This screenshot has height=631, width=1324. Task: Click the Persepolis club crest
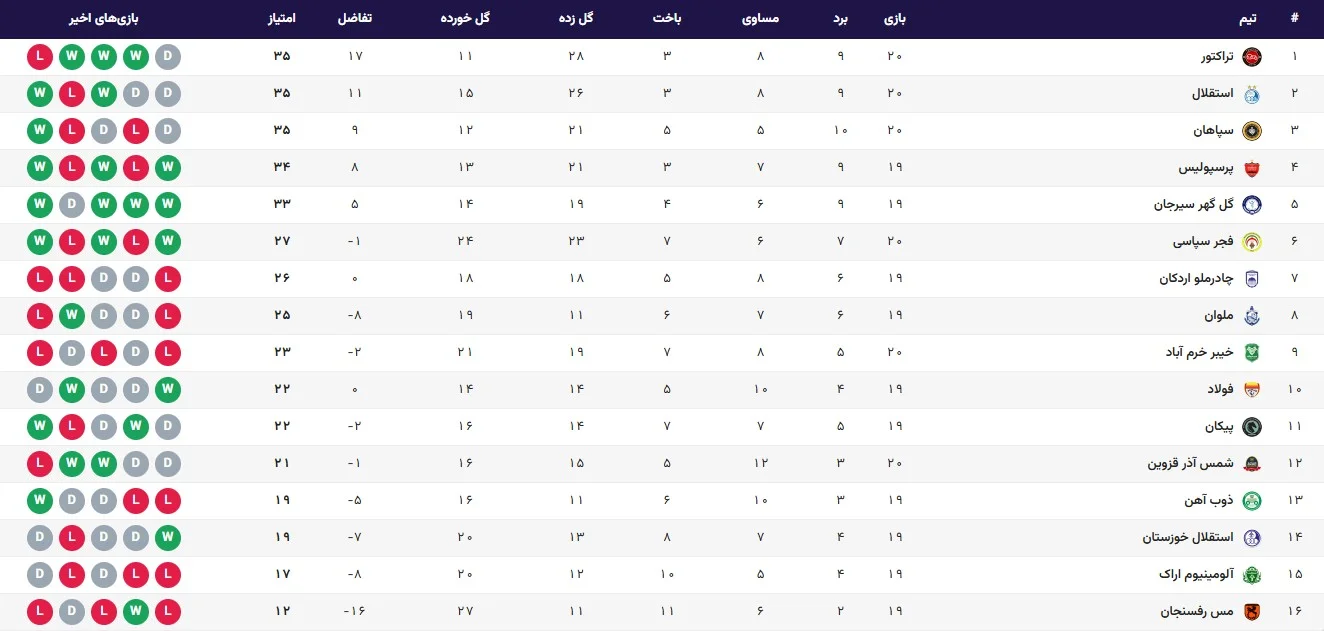1251,168
